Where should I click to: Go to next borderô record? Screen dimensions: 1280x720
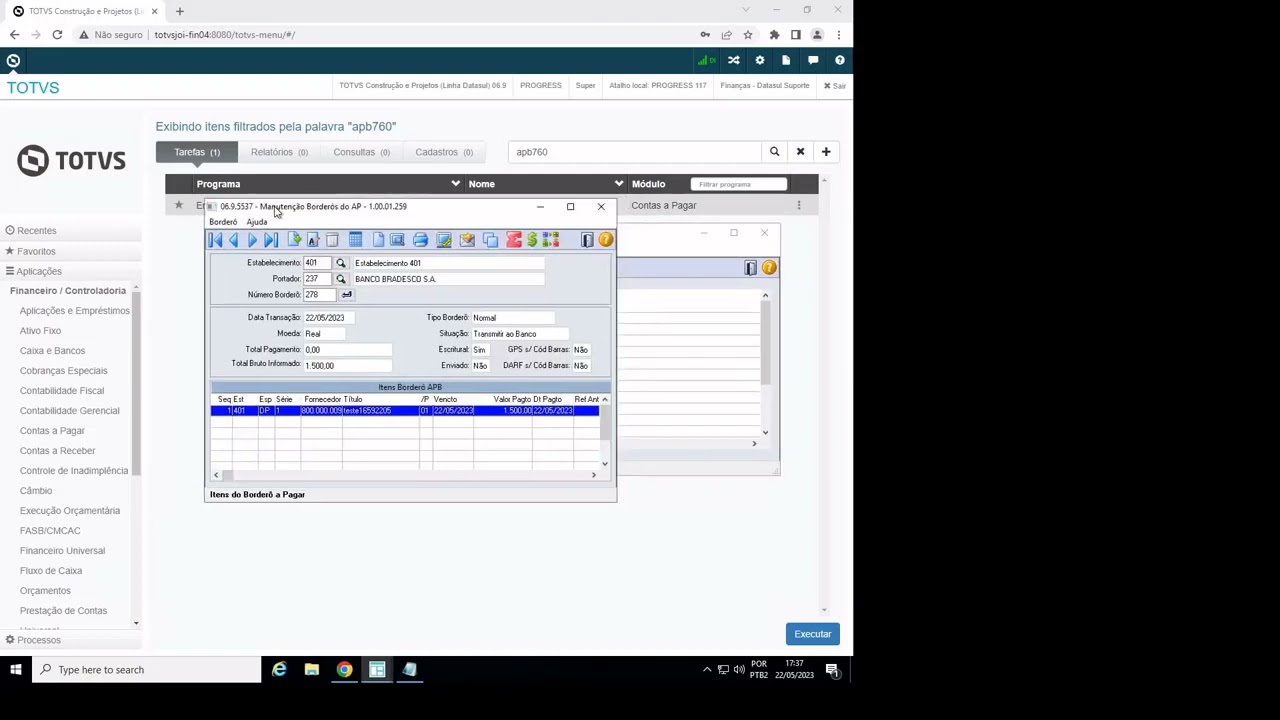(x=253, y=240)
